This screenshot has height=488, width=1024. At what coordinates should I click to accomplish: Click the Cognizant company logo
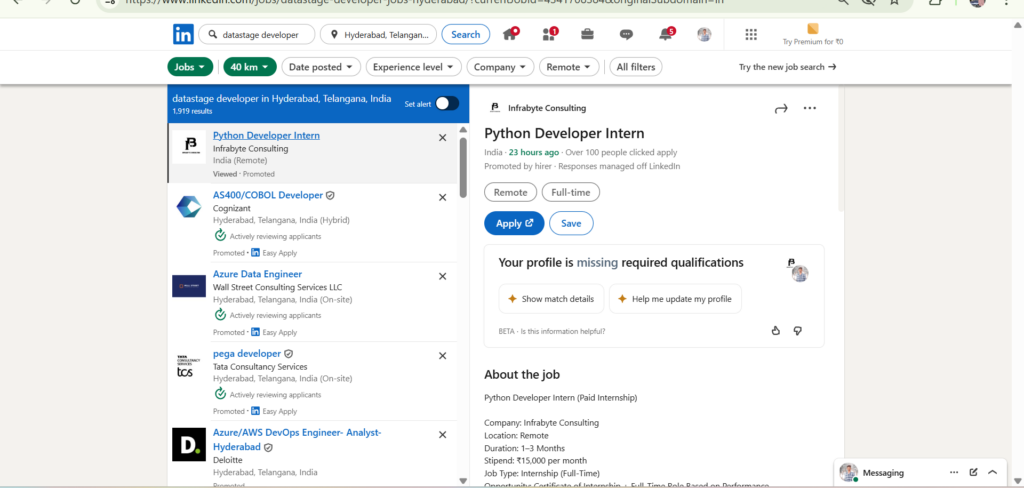pos(189,206)
